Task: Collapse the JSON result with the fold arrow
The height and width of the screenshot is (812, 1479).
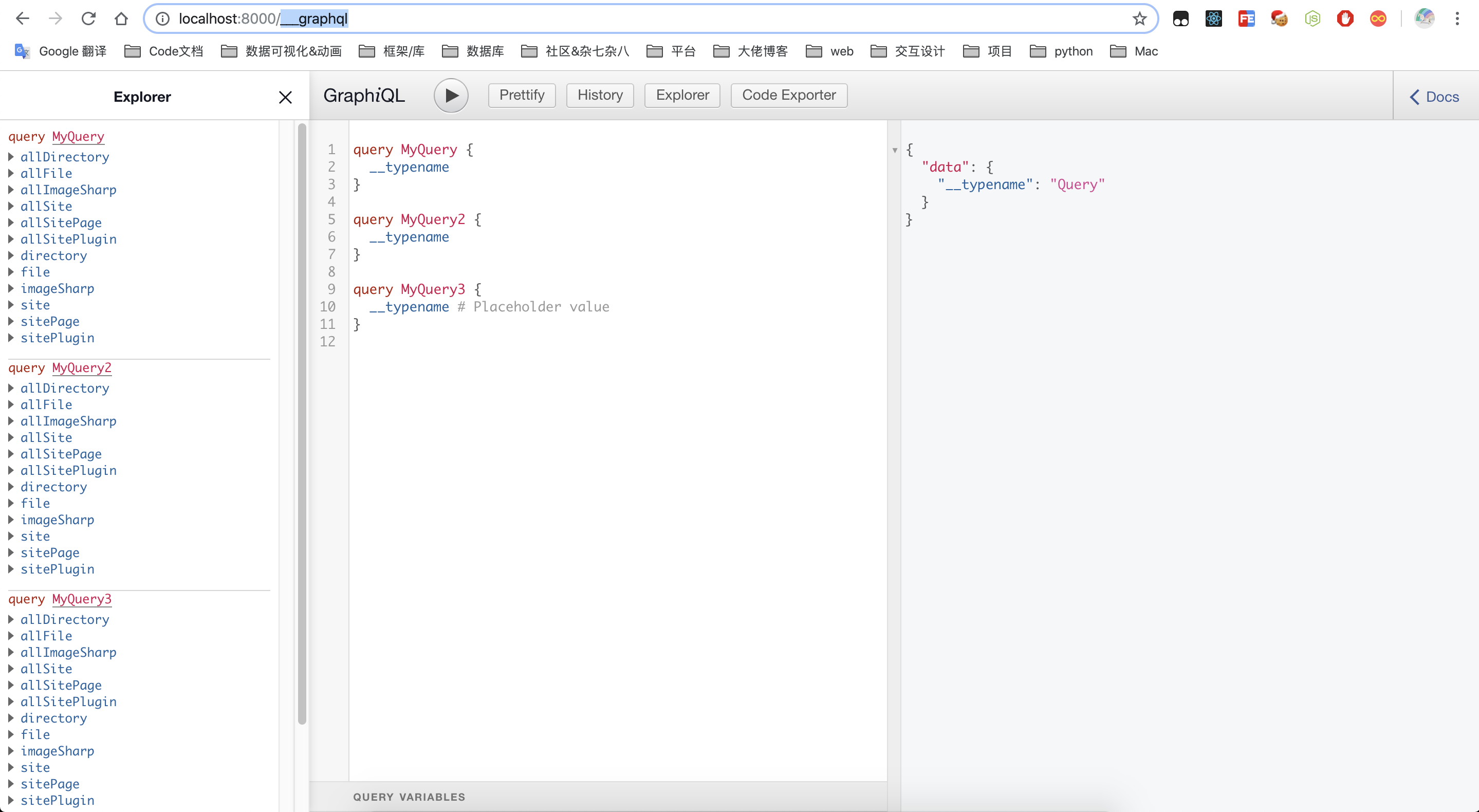Action: [x=895, y=151]
